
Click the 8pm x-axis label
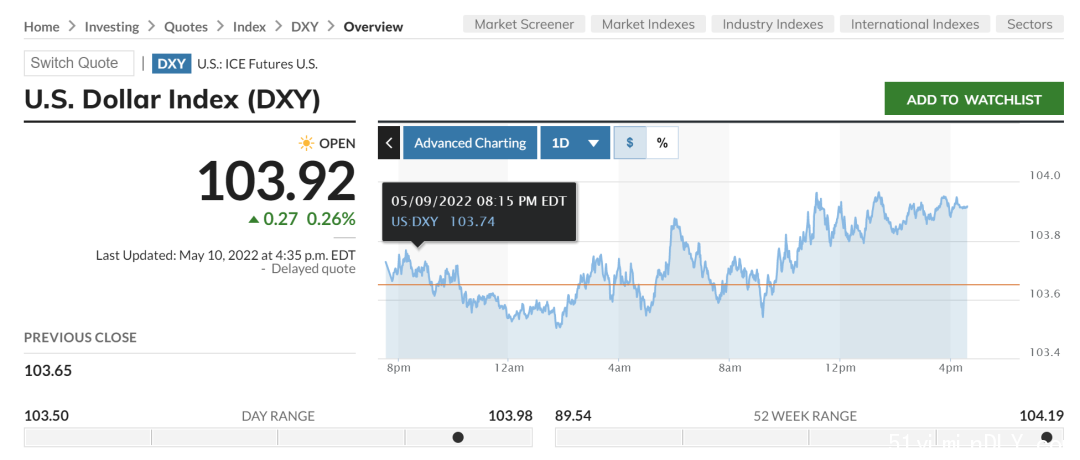click(399, 368)
